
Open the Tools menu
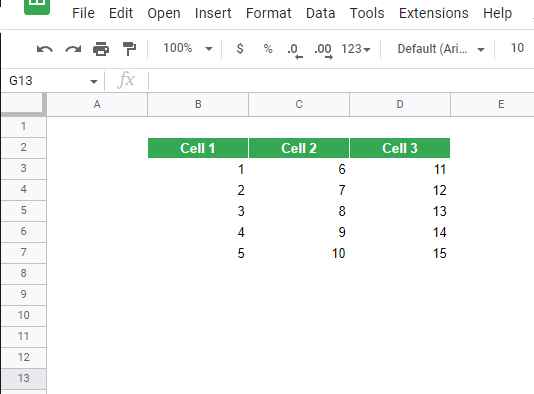(x=367, y=13)
